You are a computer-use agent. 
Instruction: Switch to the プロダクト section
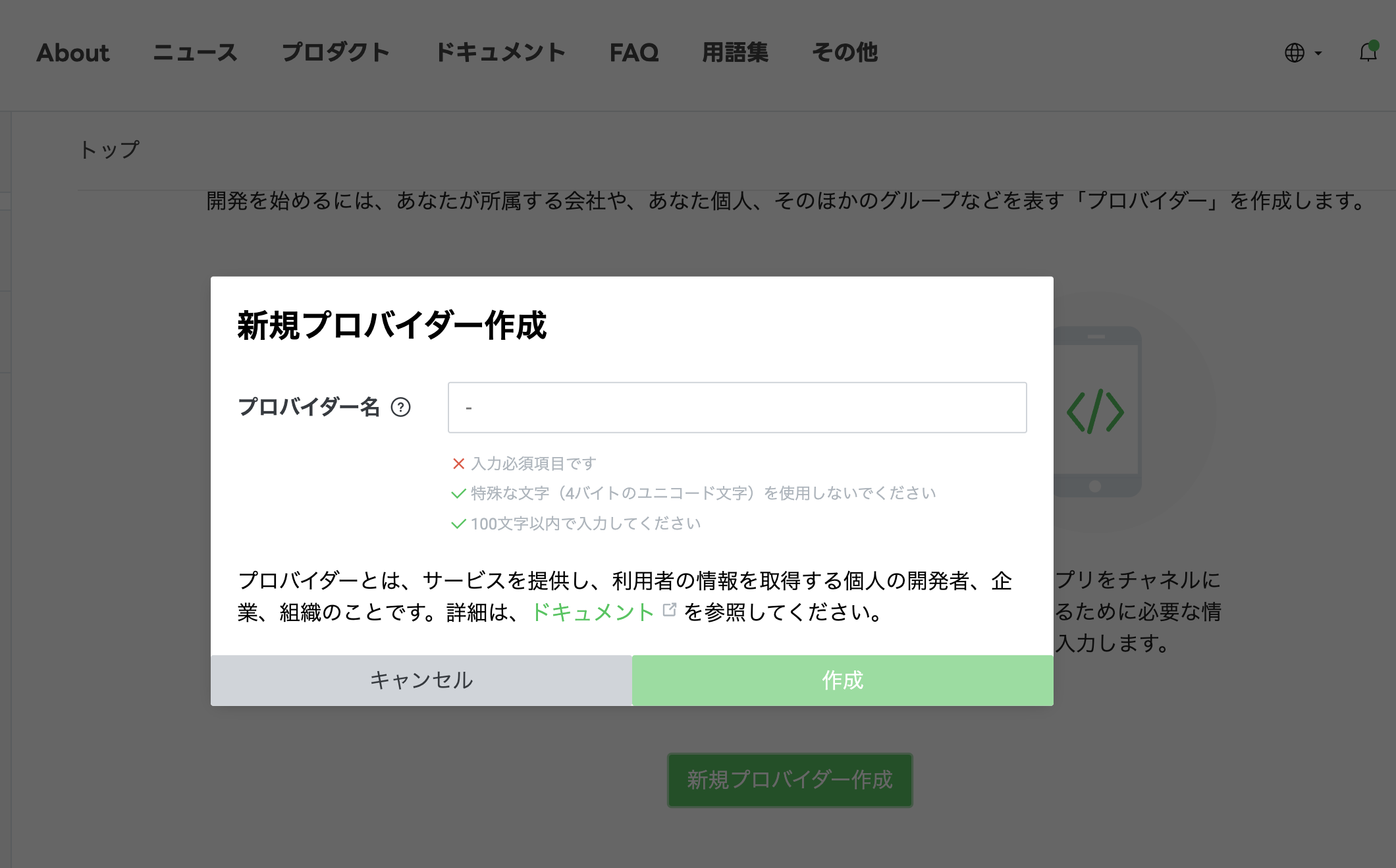(336, 53)
